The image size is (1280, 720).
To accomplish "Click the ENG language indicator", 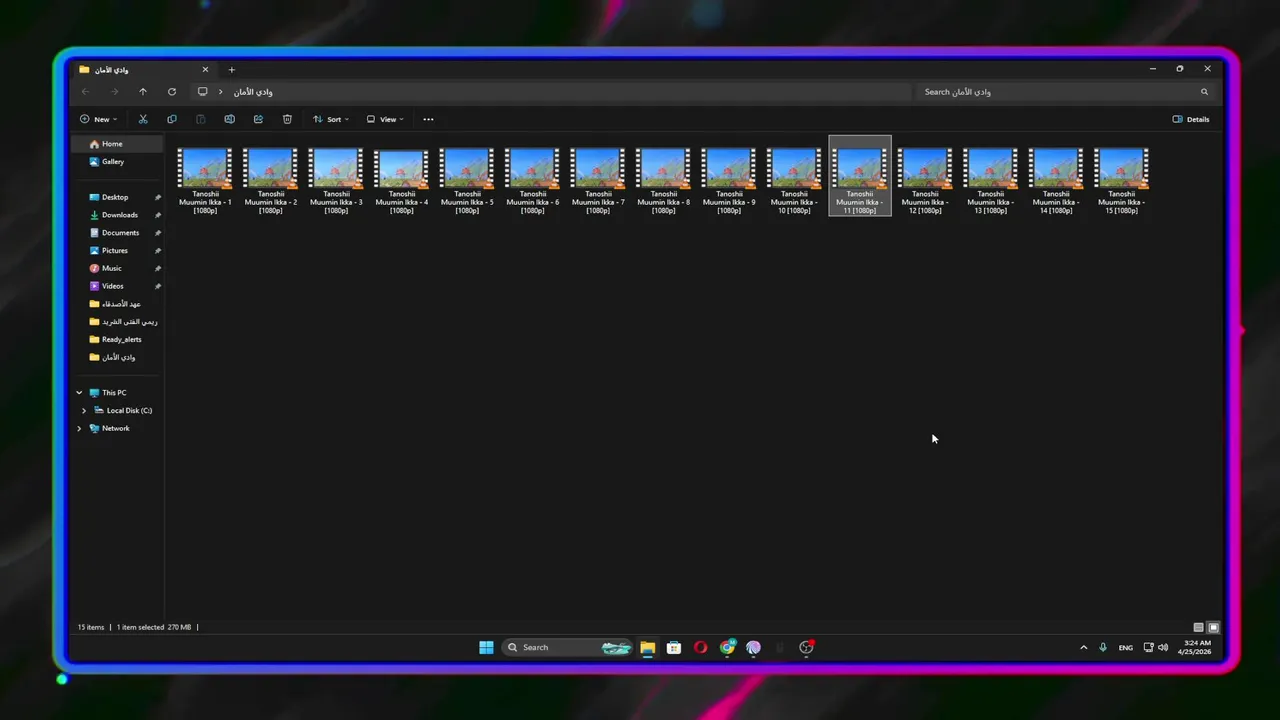I will tap(1126, 647).
